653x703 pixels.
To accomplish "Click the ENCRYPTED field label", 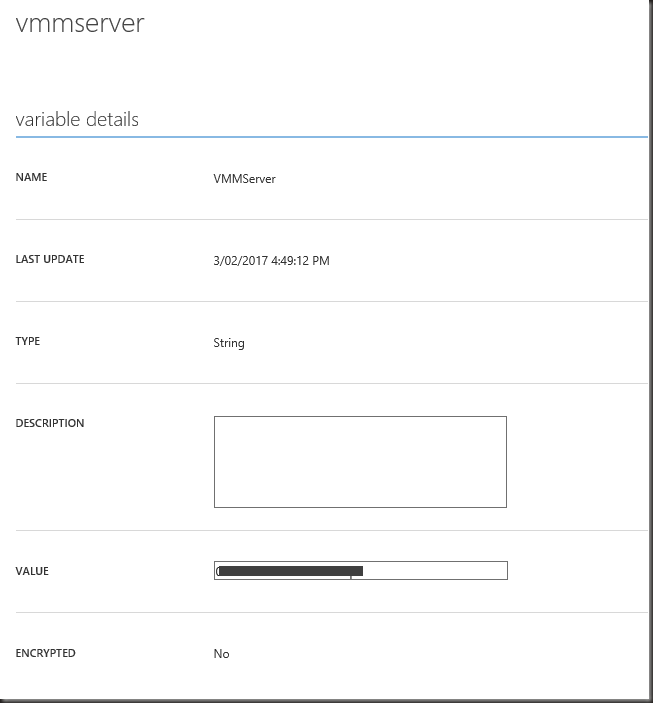I will click(45, 653).
